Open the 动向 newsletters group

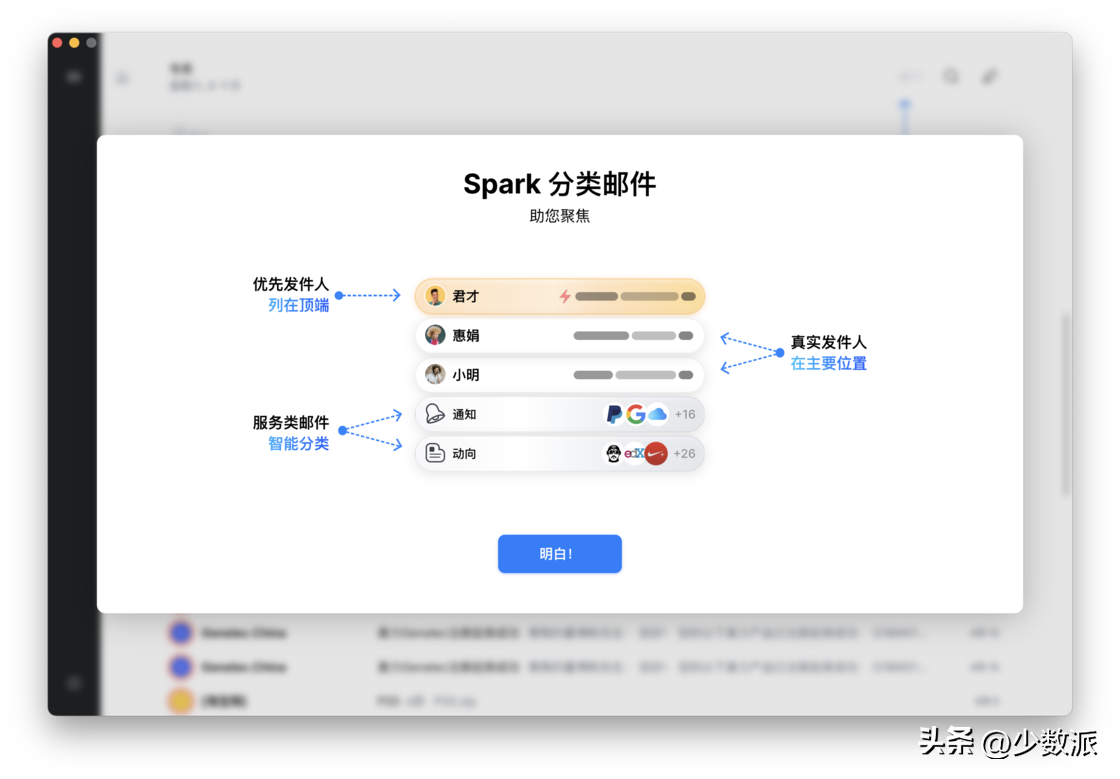(x=559, y=453)
